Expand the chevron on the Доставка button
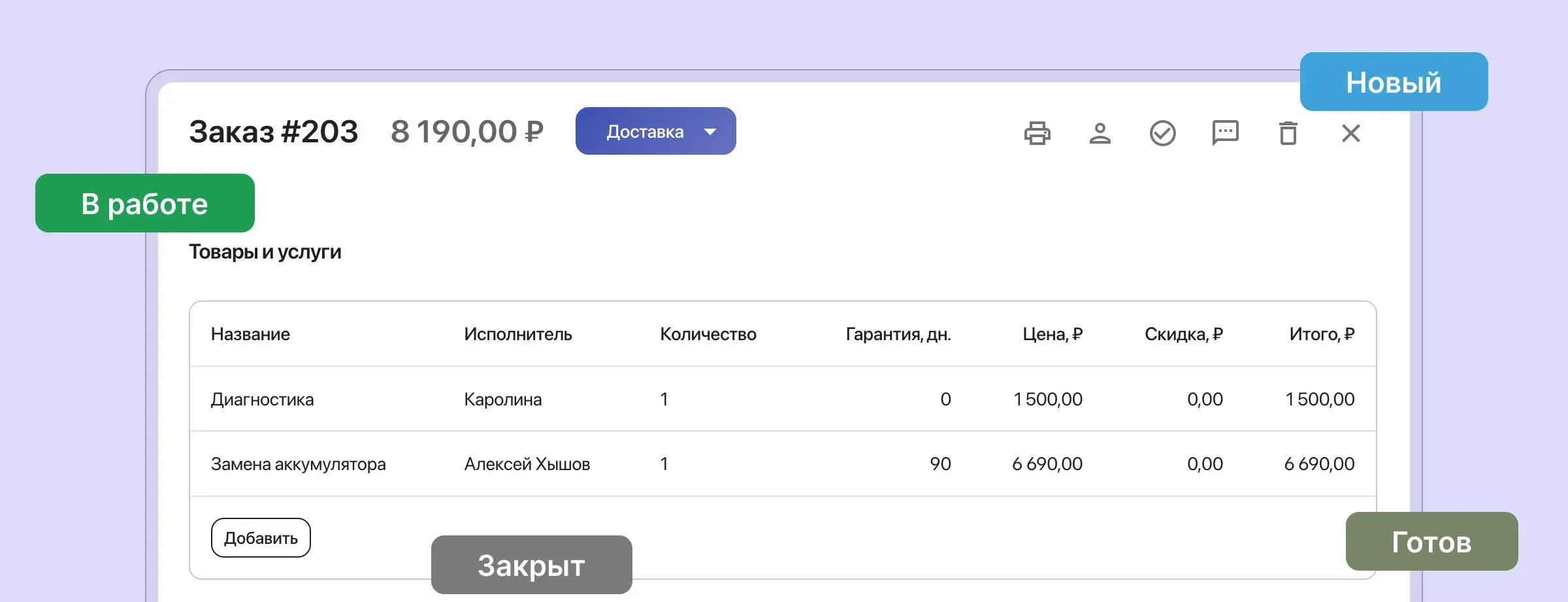1568x602 pixels. point(710,131)
